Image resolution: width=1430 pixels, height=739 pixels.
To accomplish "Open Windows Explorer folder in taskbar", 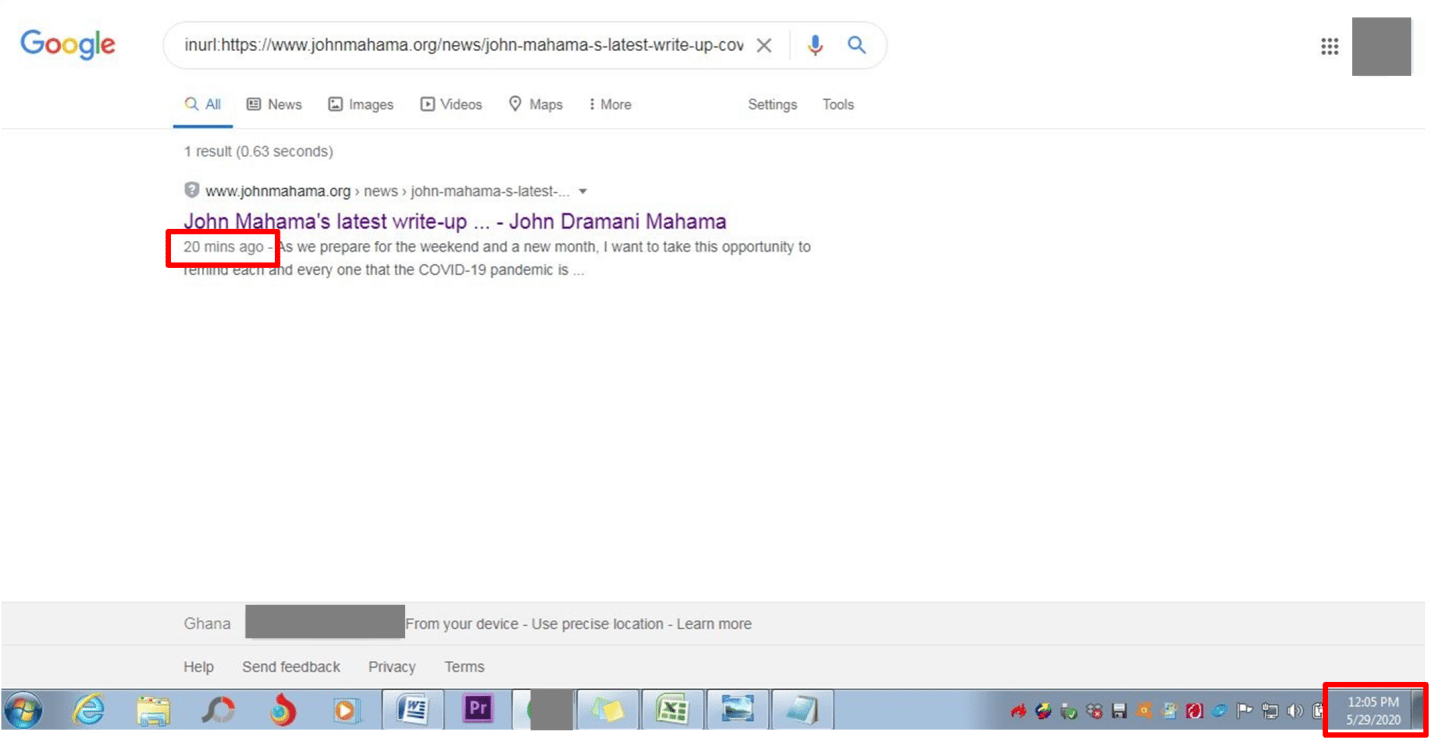I will (x=153, y=710).
